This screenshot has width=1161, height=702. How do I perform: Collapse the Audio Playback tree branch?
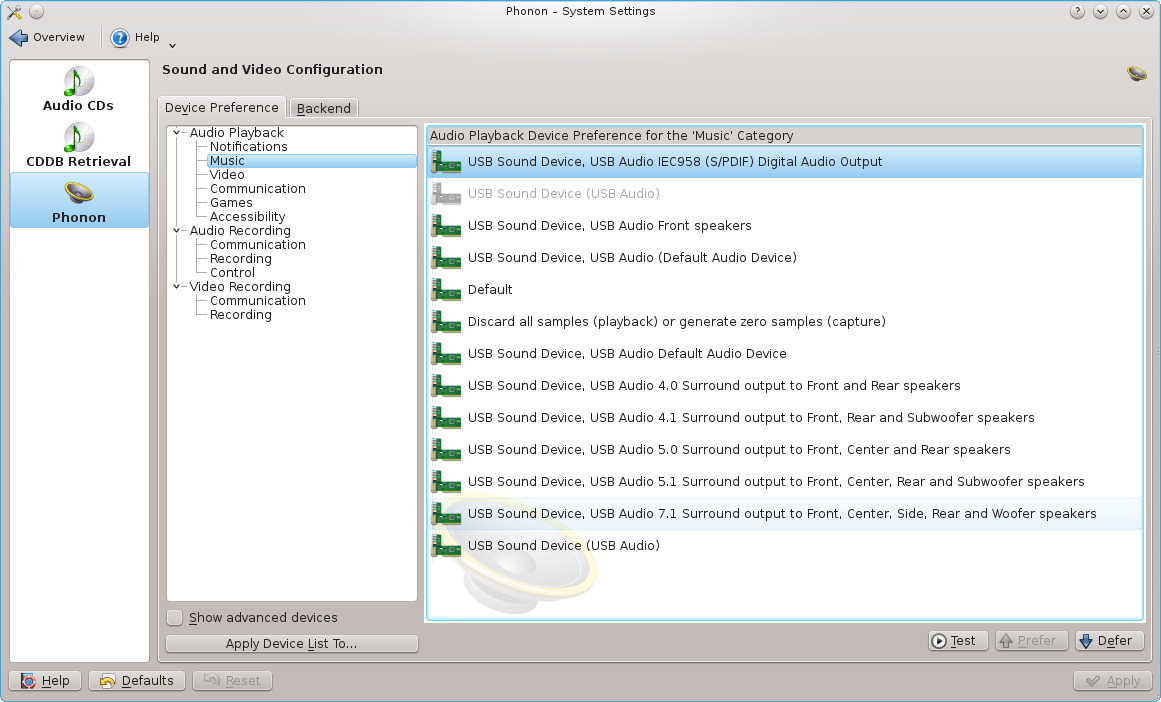coord(176,133)
